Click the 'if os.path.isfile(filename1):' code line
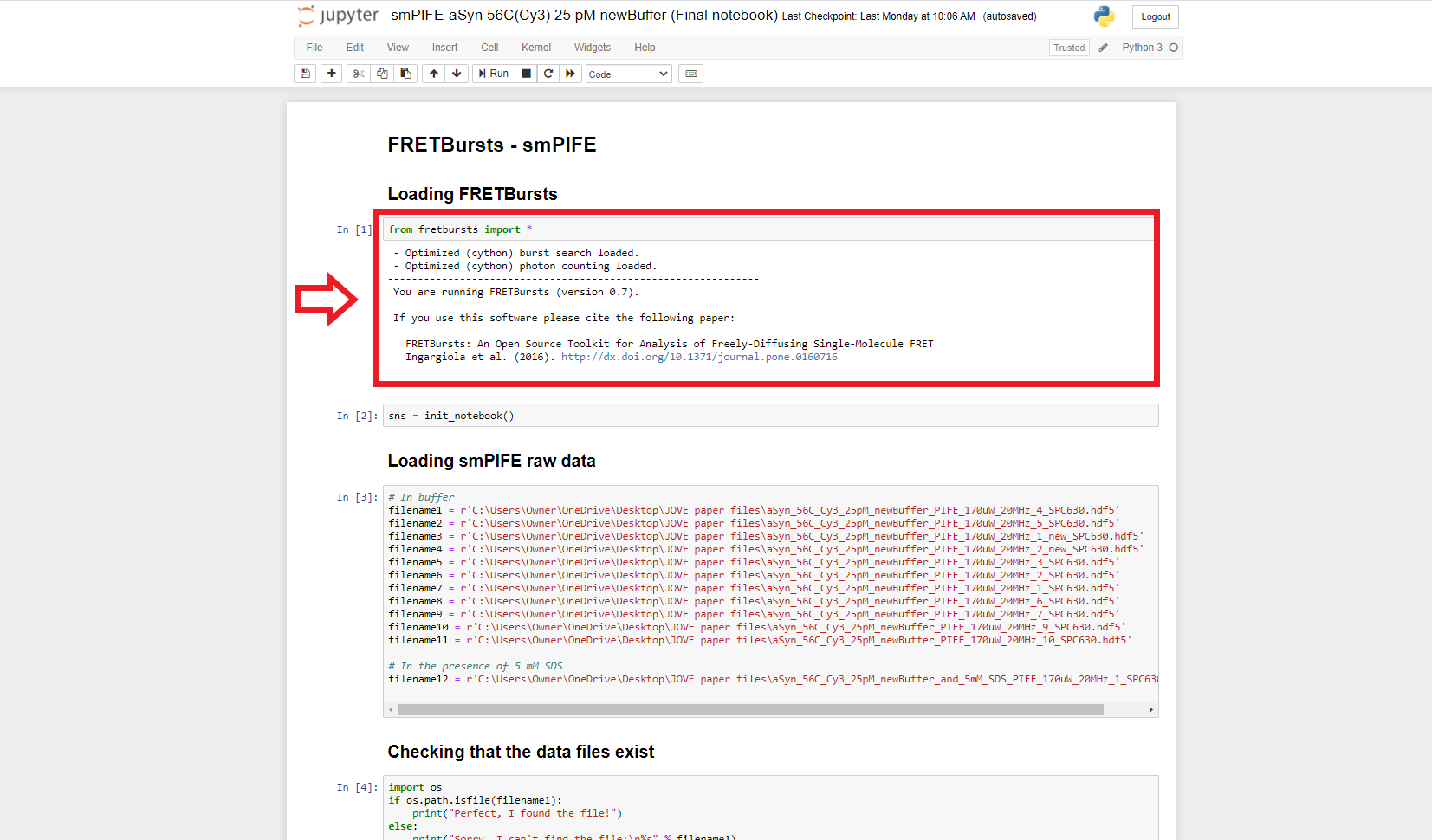Screen dimensions: 1432x840 (475, 800)
